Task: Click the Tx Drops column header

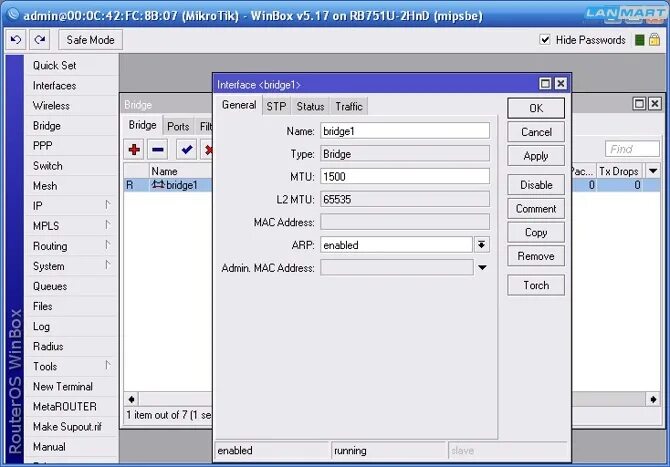Action: 620,171
